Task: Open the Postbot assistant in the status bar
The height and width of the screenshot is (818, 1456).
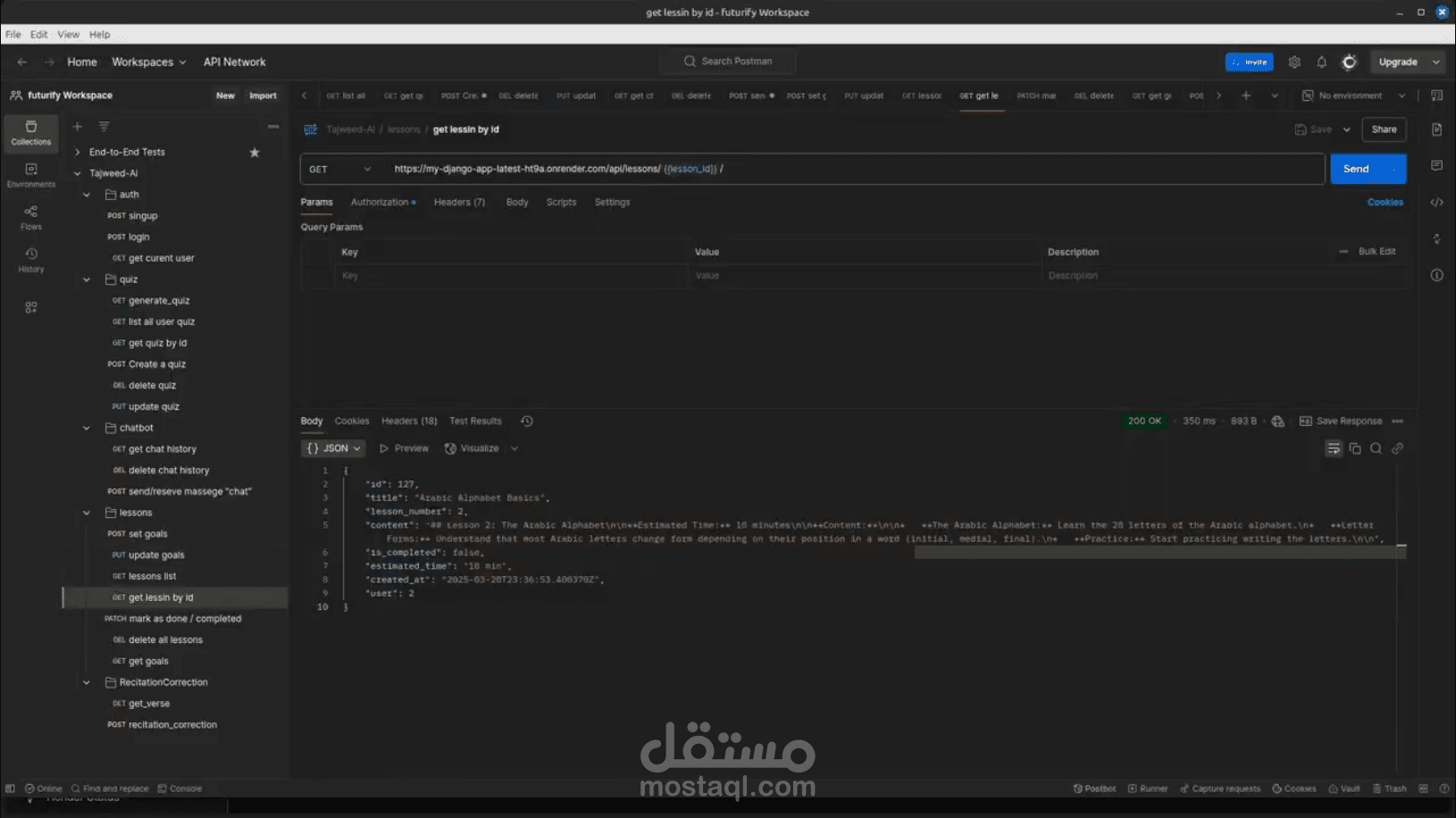Action: pos(1094,789)
